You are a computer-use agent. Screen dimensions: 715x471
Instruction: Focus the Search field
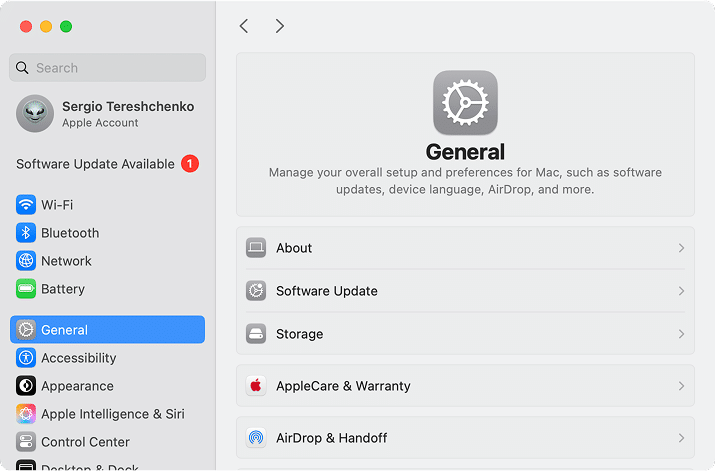click(x=108, y=68)
